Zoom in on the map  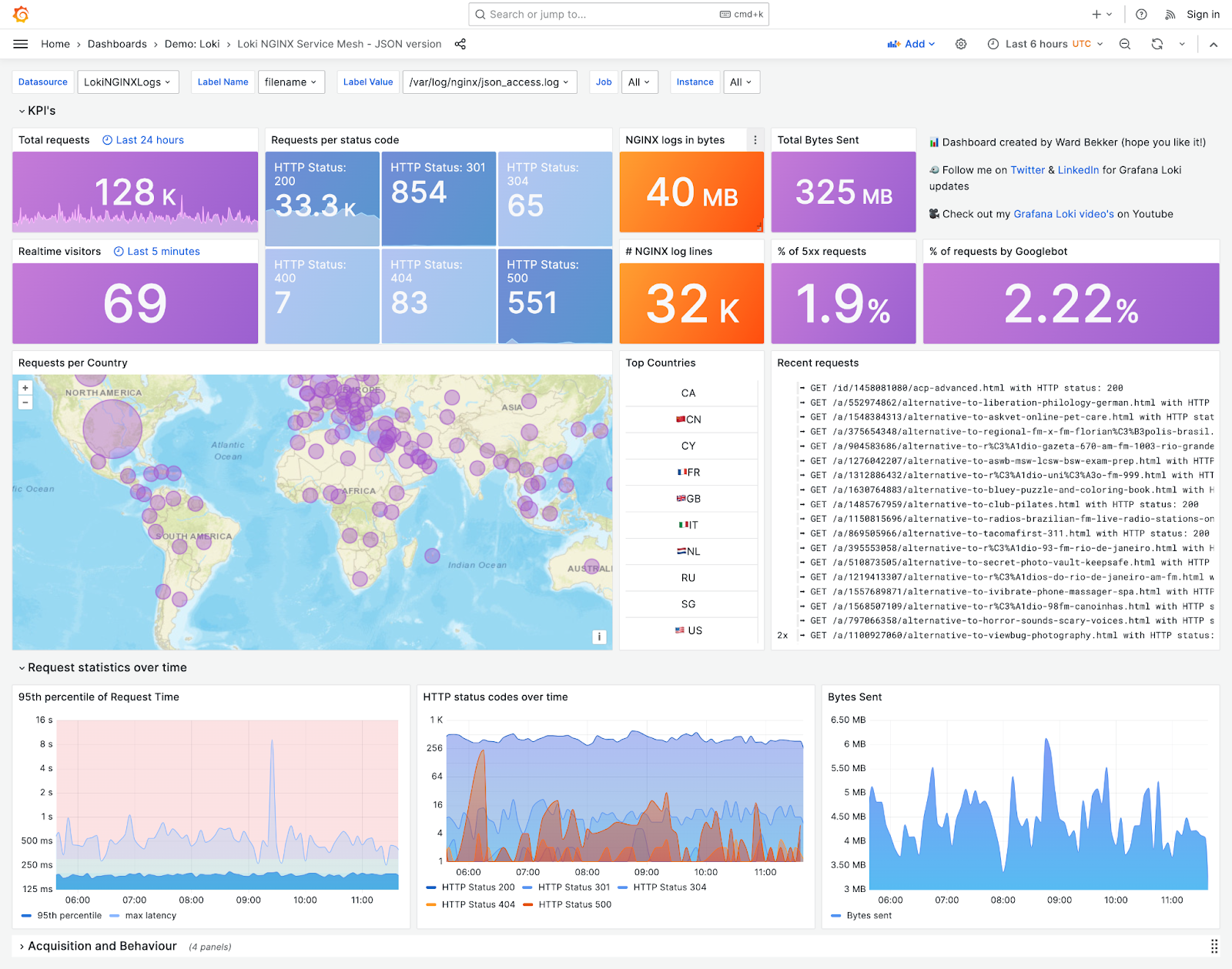(25, 388)
